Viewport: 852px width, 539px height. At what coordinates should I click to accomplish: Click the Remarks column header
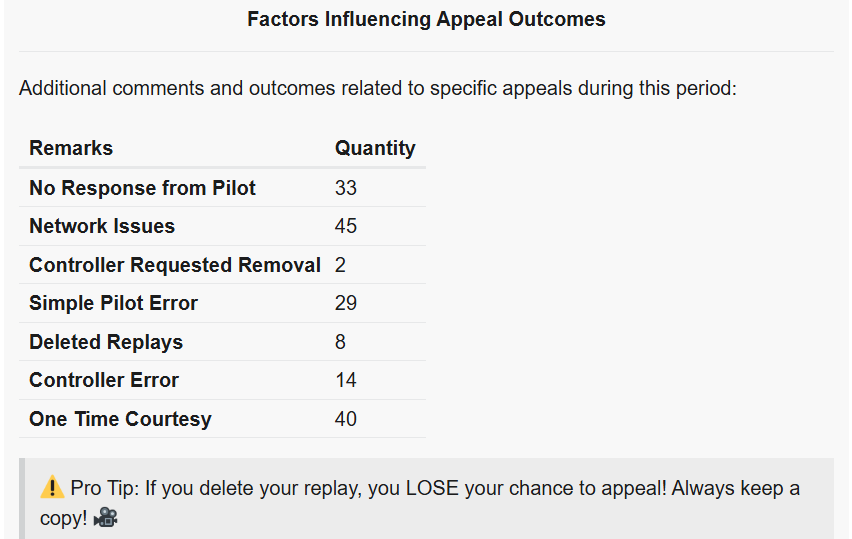71,148
